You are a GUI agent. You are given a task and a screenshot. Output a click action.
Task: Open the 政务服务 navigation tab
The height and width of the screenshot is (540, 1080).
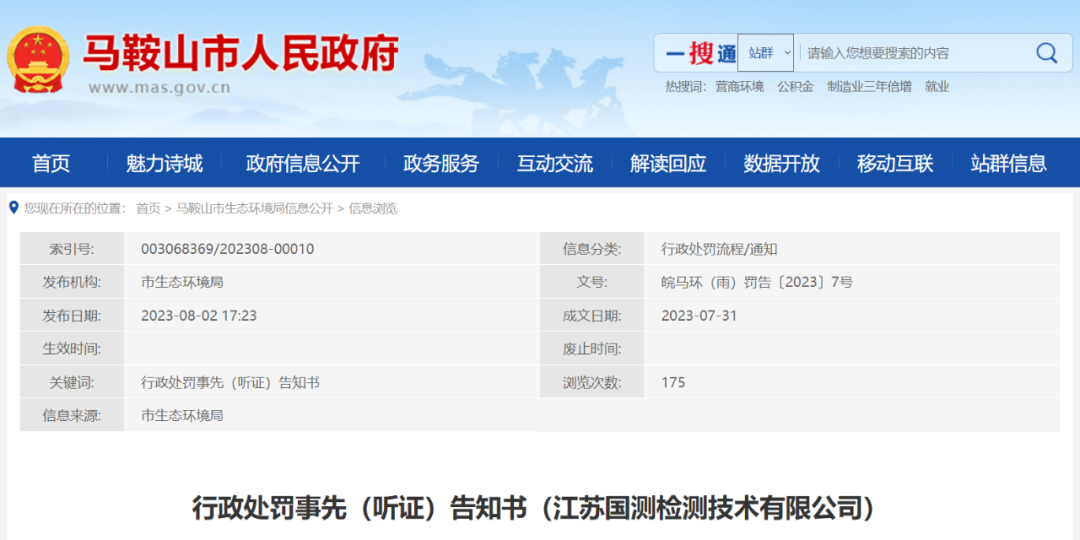pyautogui.click(x=441, y=163)
